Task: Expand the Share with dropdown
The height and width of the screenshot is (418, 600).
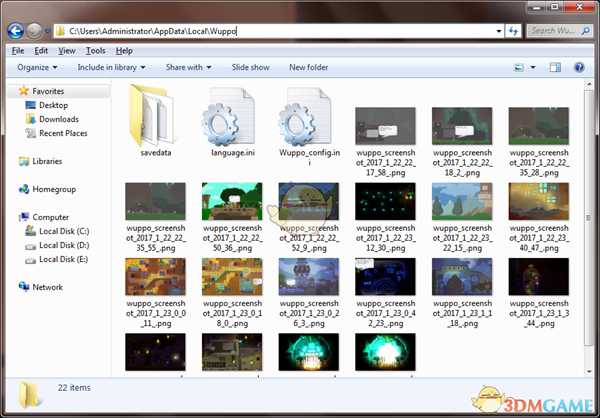Action: 188,67
